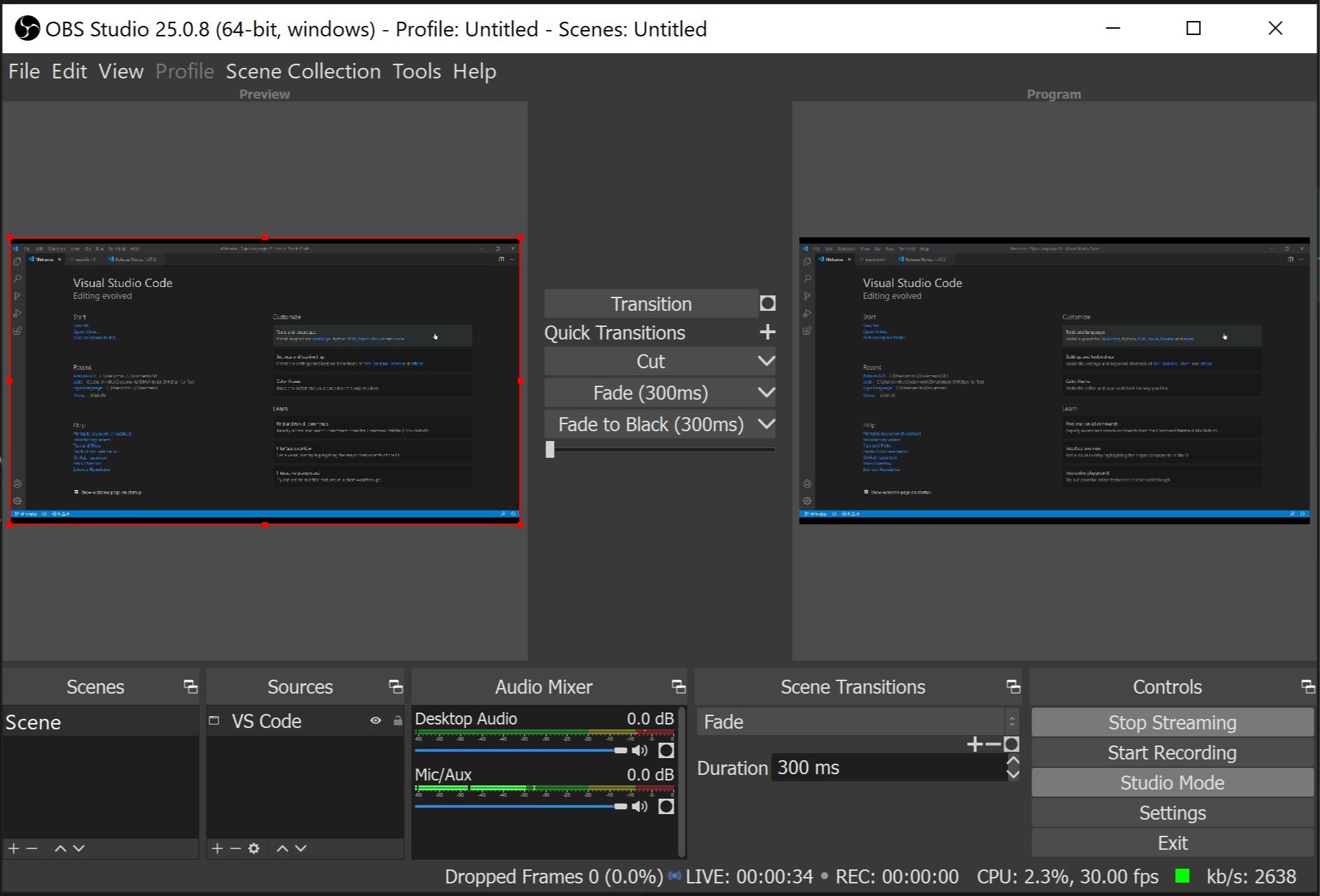The height and width of the screenshot is (896, 1320).
Task: Open Fade to Black (300ms) dropdown arrow
Action: click(x=766, y=424)
